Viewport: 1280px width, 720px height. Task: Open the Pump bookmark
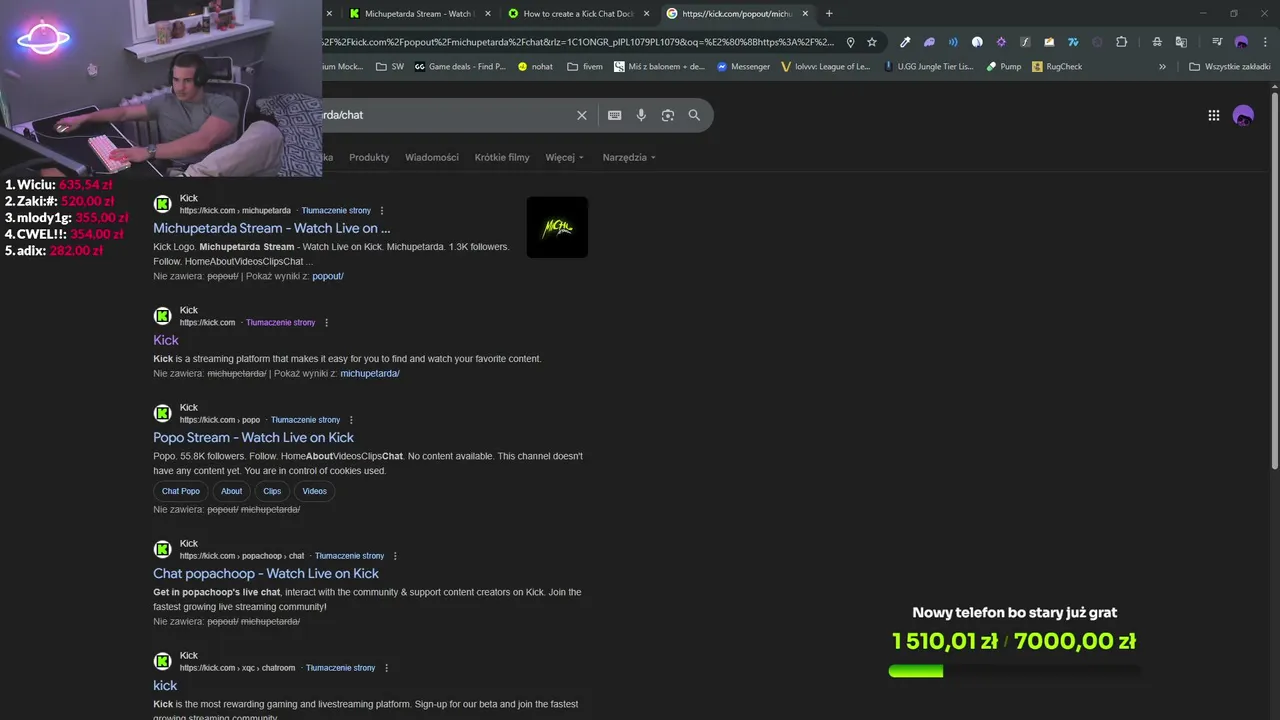point(1003,67)
